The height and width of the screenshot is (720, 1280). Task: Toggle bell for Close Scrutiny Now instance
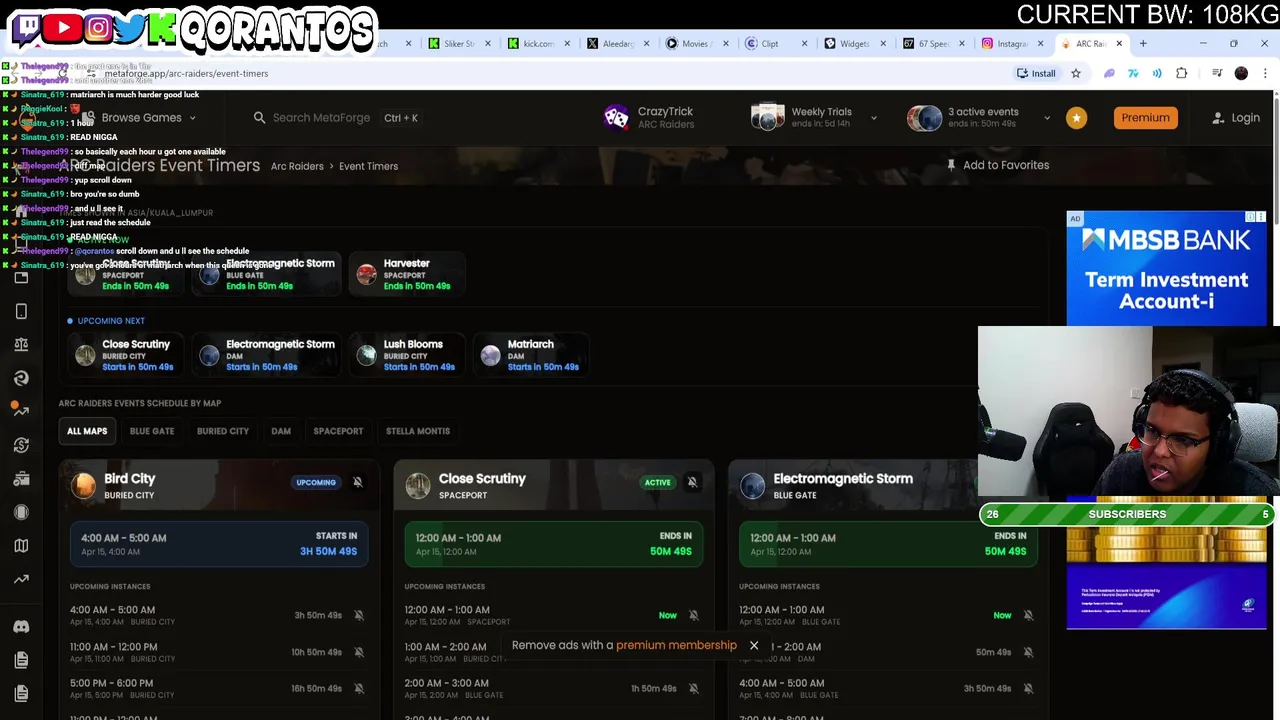694,615
